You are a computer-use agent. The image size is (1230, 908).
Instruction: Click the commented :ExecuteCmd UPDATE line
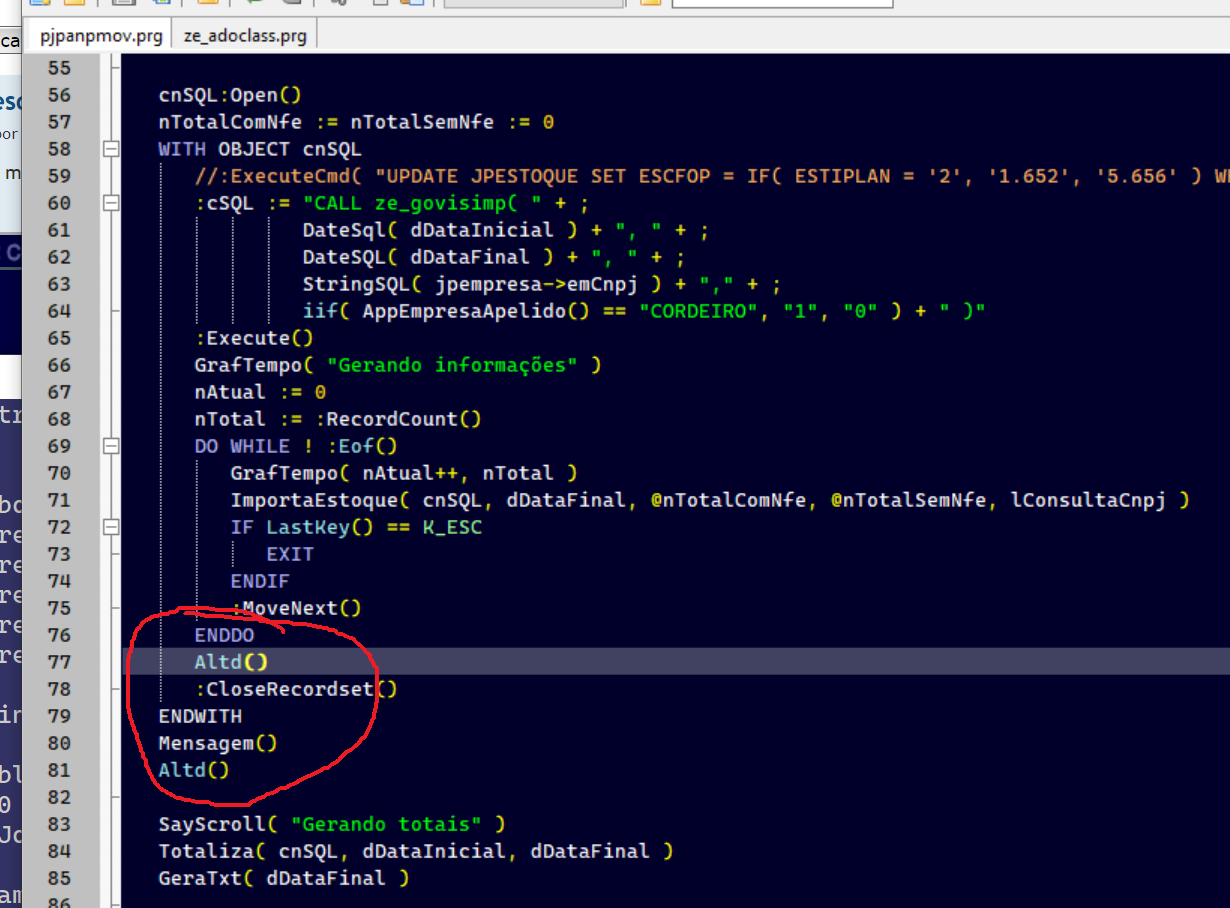[712, 176]
